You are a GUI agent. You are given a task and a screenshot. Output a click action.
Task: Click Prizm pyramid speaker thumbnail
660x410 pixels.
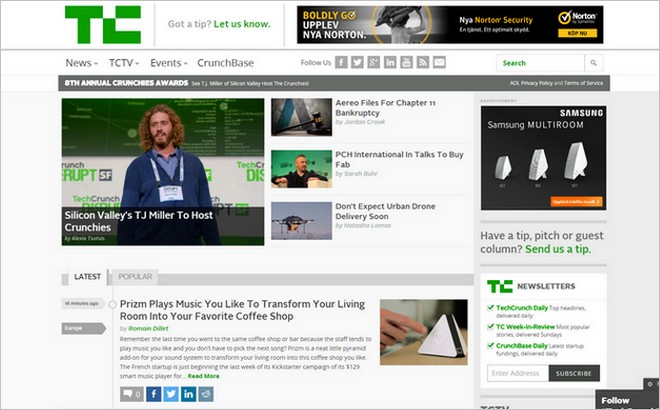point(423,332)
